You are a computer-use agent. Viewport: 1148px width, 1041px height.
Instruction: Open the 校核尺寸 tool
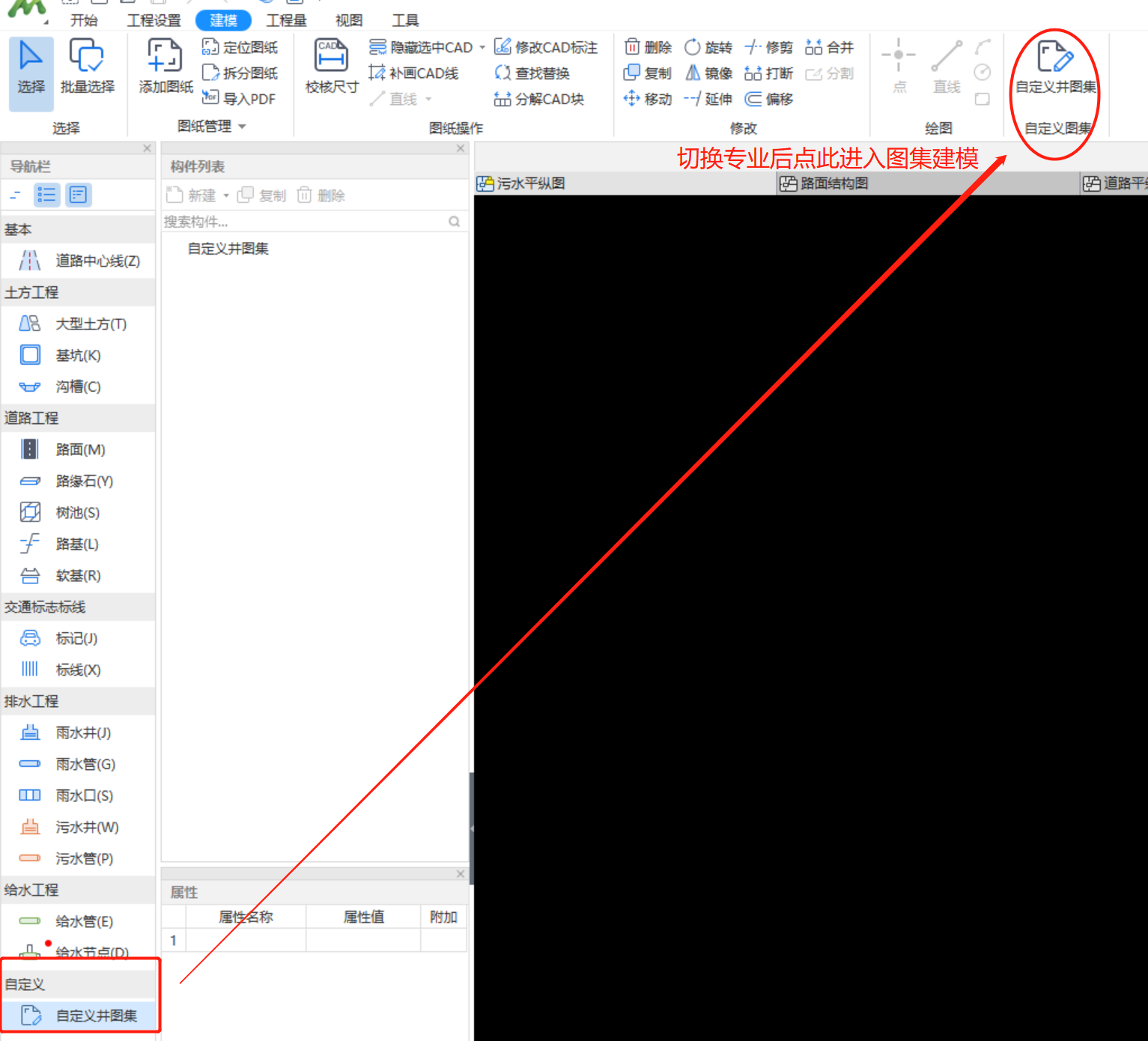tap(331, 66)
